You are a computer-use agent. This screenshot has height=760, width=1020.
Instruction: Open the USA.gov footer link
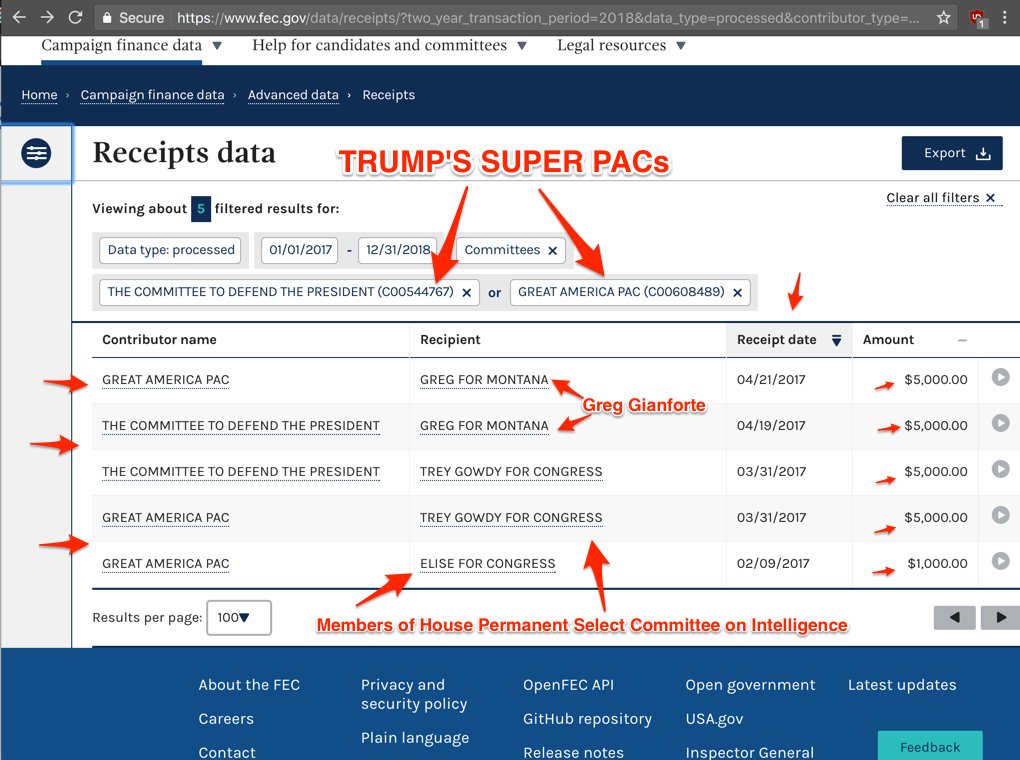coord(714,719)
